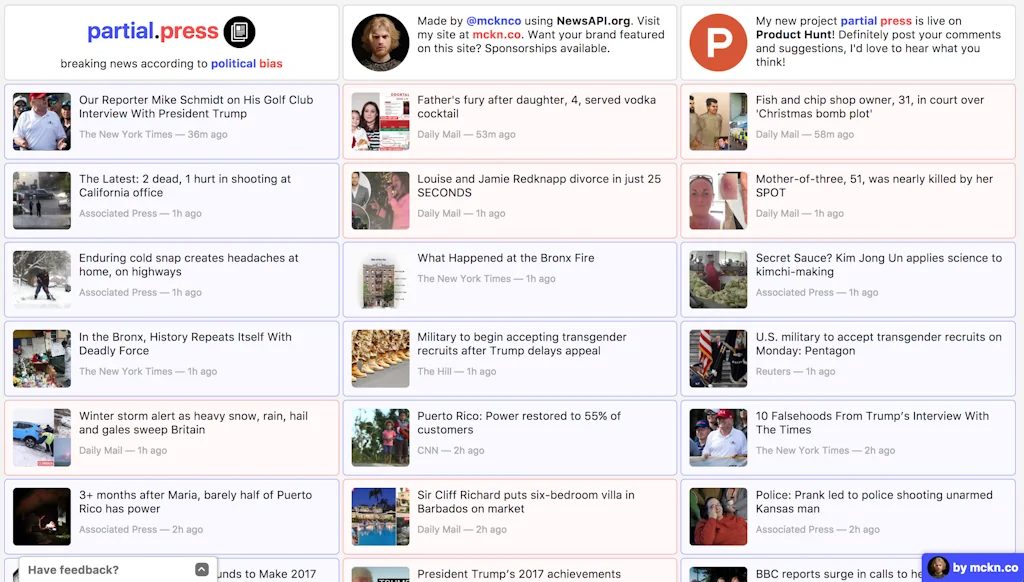Click the newspaper icon beside the partial.press logo
The image size is (1024, 582).
[x=238, y=31]
